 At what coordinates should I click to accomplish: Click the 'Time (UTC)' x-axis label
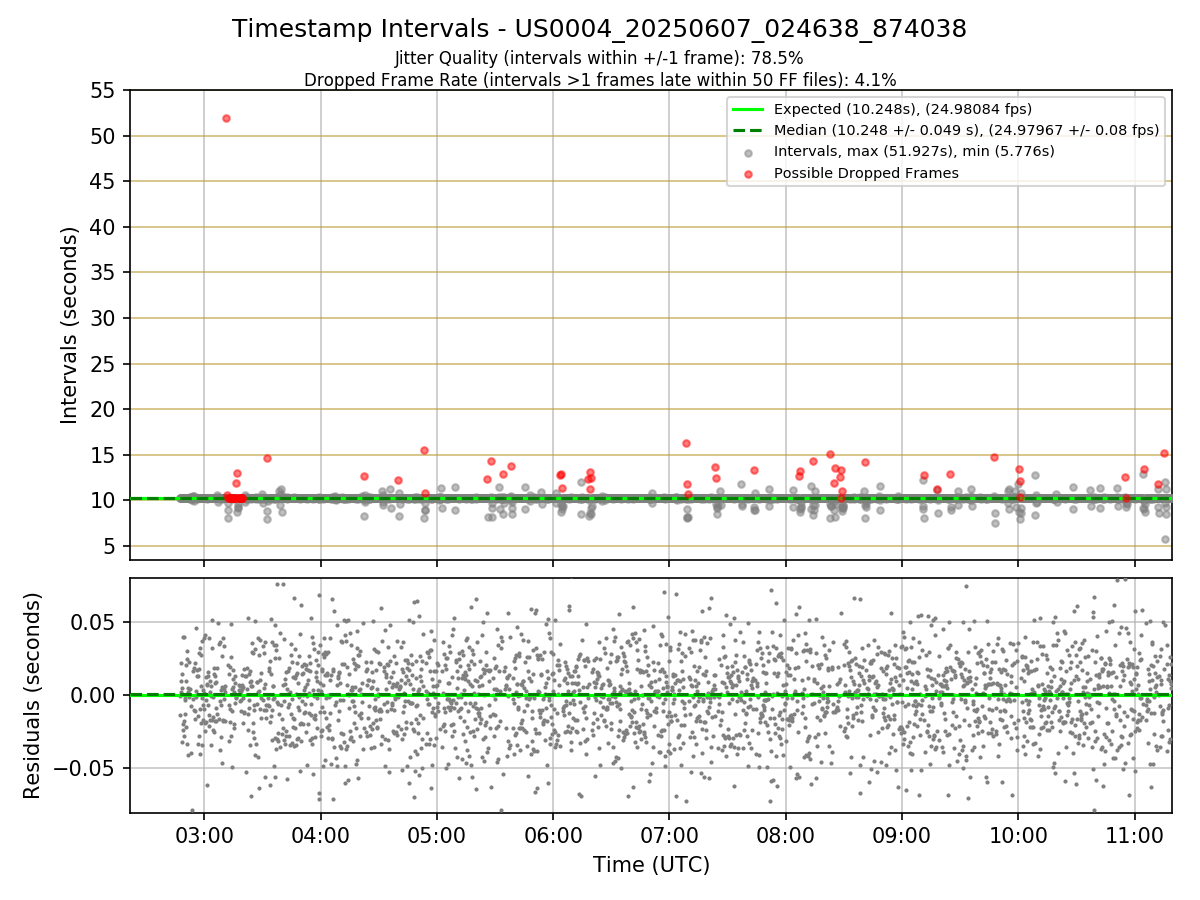[651, 865]
